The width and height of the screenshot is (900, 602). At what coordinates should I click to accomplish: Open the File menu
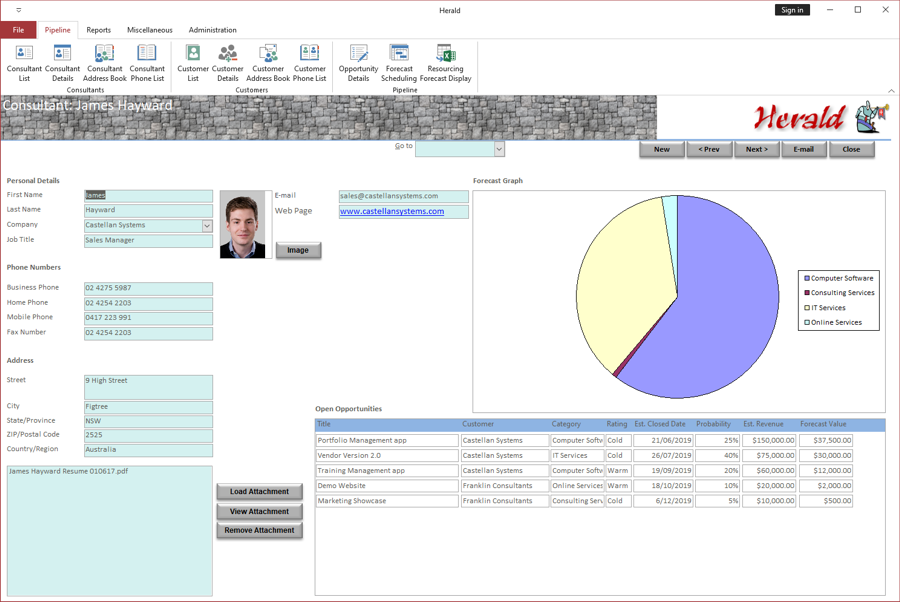pos(18,30)
